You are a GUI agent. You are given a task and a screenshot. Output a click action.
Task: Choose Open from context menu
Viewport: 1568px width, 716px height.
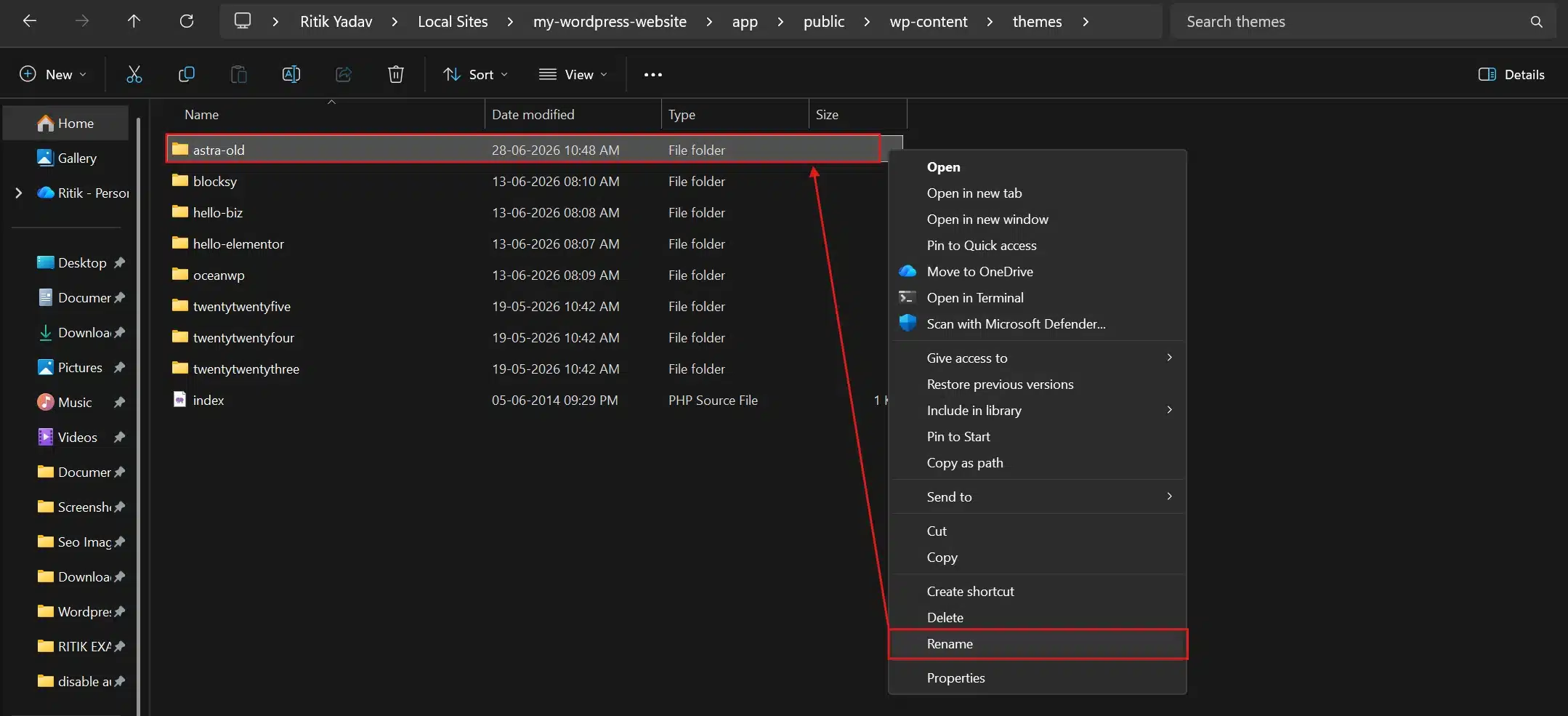(x=1038, y=166)
